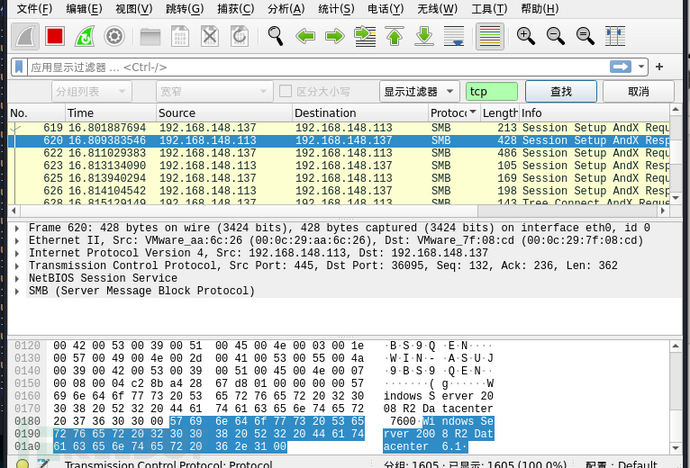Jump to last packet icon

[x=424, y=36]
